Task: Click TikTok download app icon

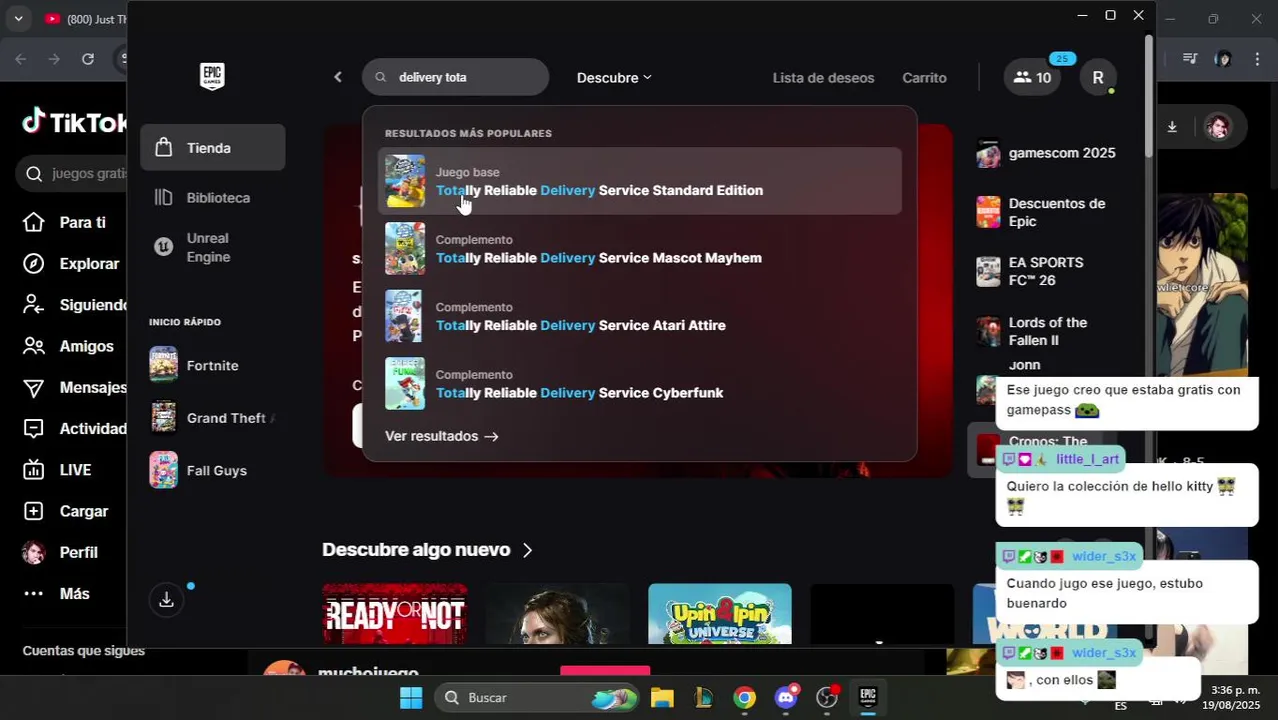Action: 1172,127
